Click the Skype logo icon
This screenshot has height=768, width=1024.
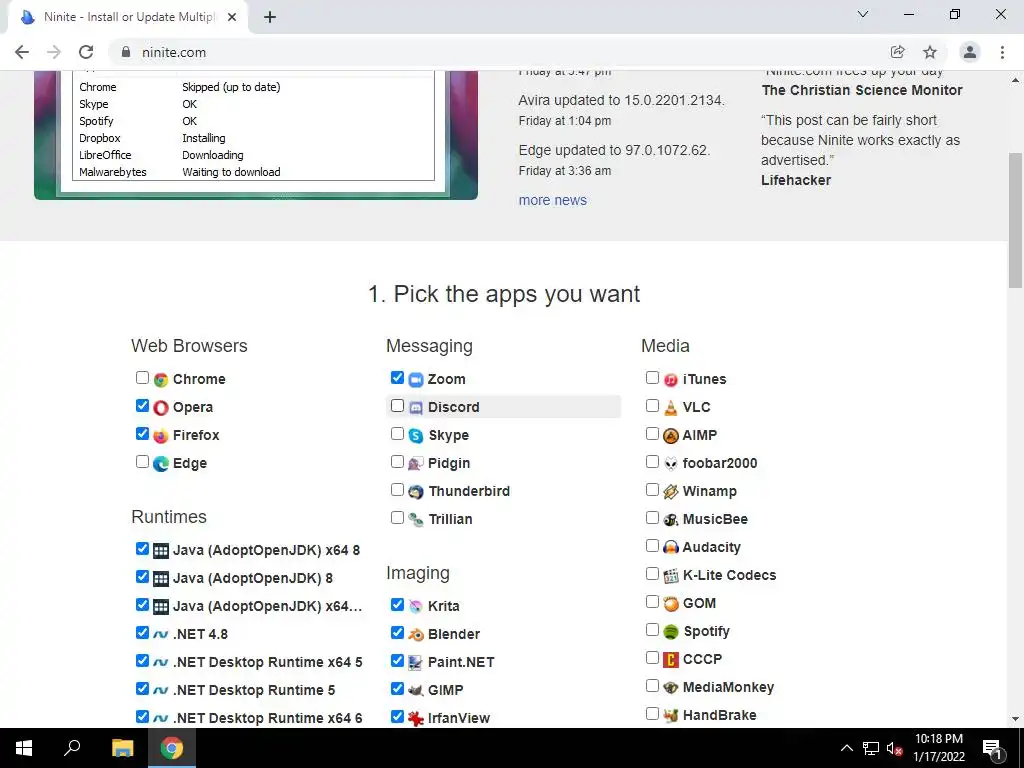(x=416, y=436)
